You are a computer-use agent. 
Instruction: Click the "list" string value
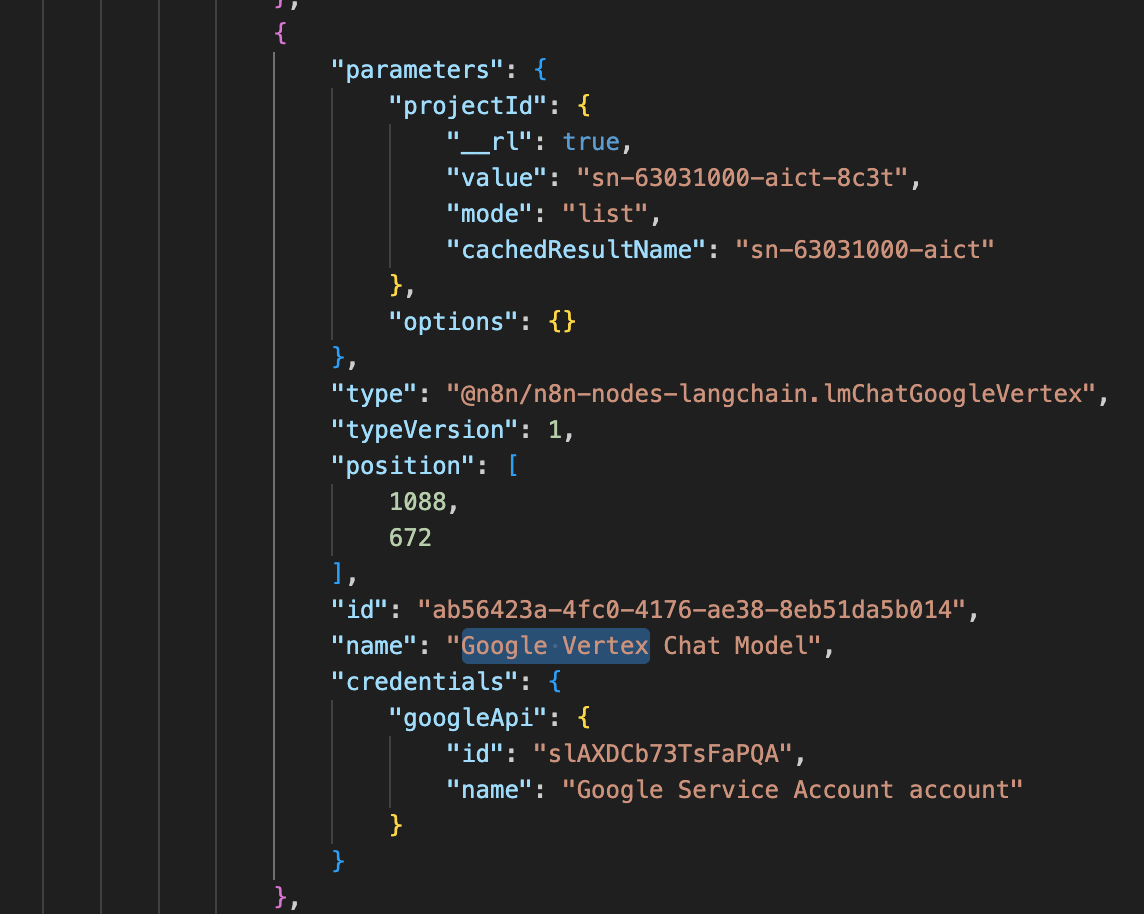606,214
